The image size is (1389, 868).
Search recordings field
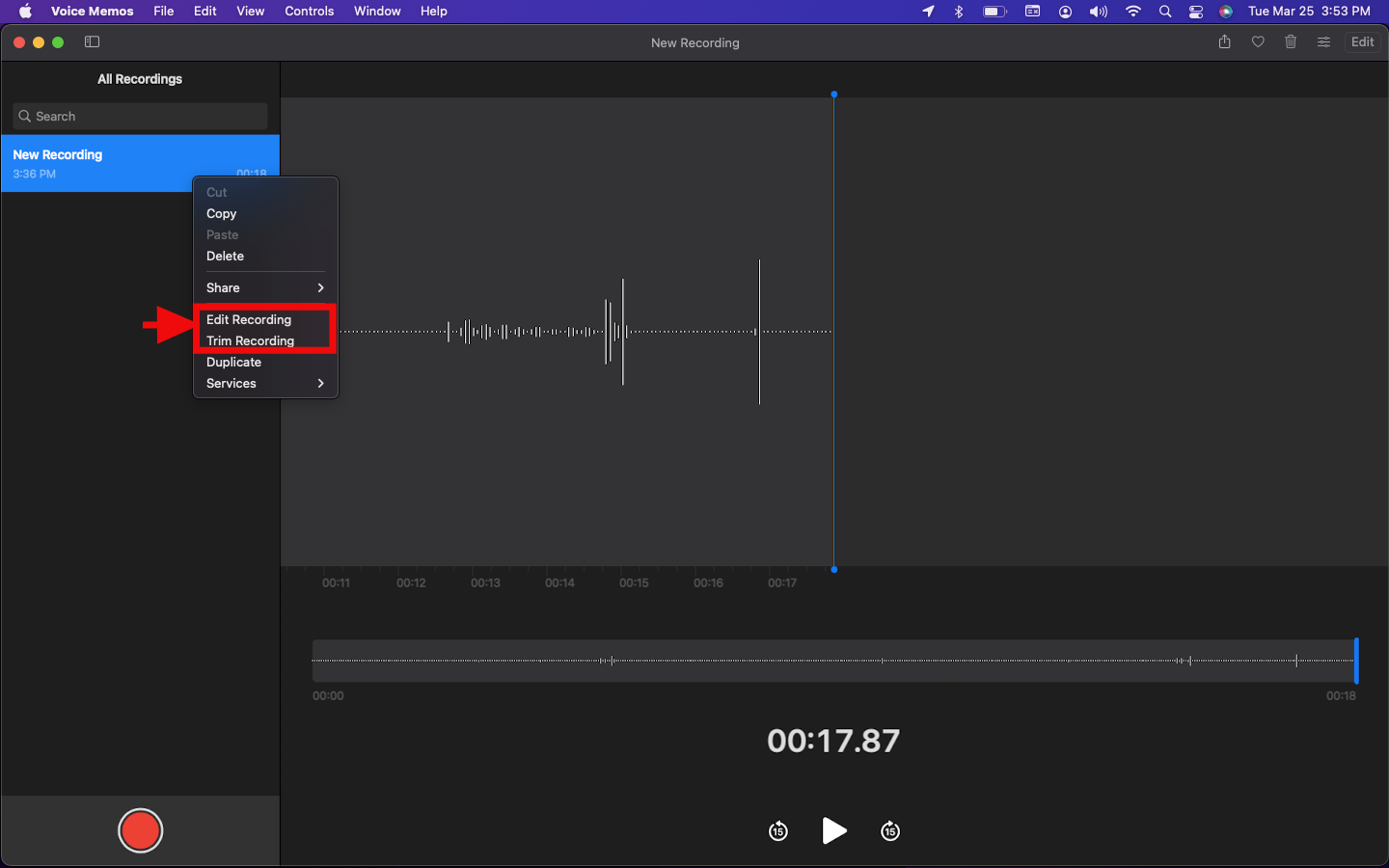(141, 116)
